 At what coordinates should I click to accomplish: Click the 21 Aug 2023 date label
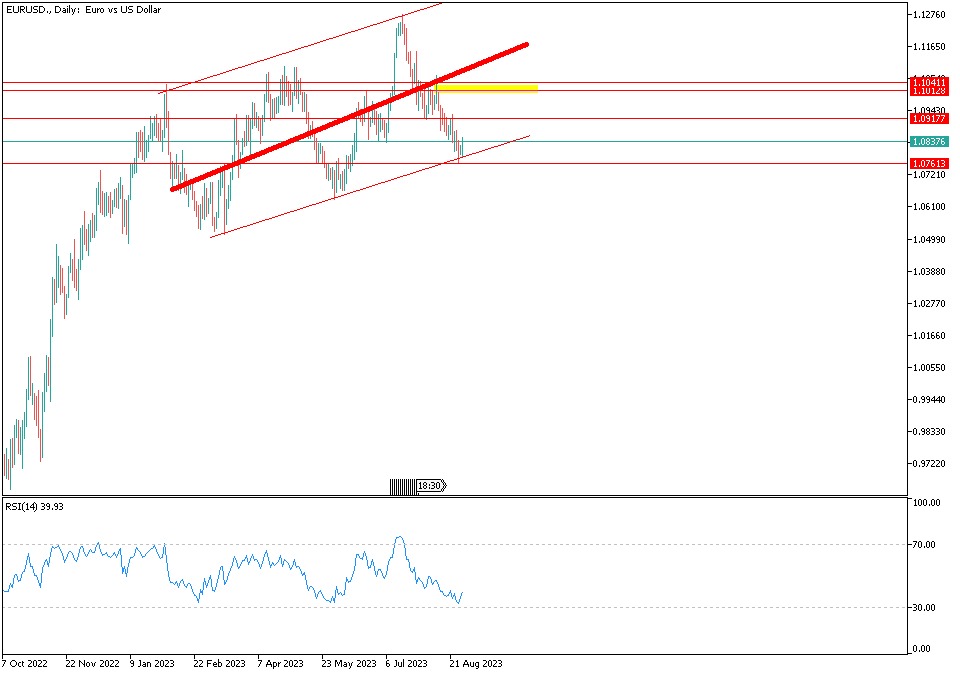(475, 663)
